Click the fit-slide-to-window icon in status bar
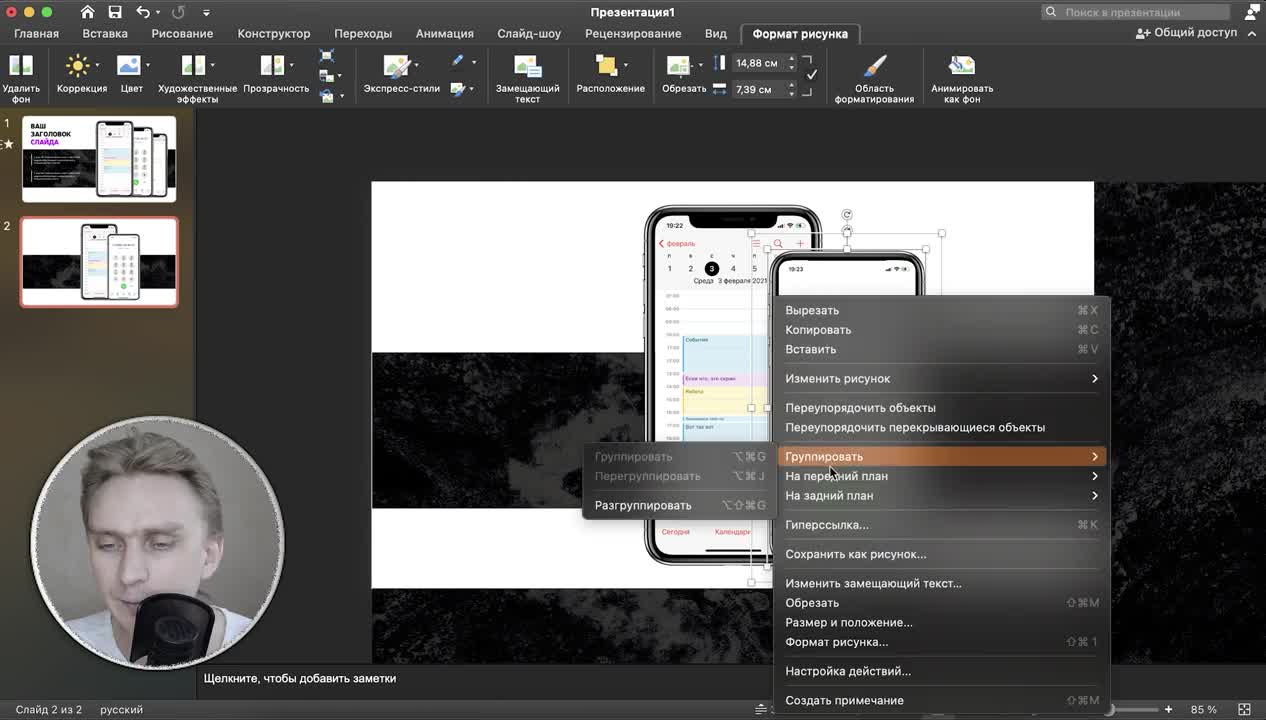Screen dimensions: 1266x720 [1244, 709]
